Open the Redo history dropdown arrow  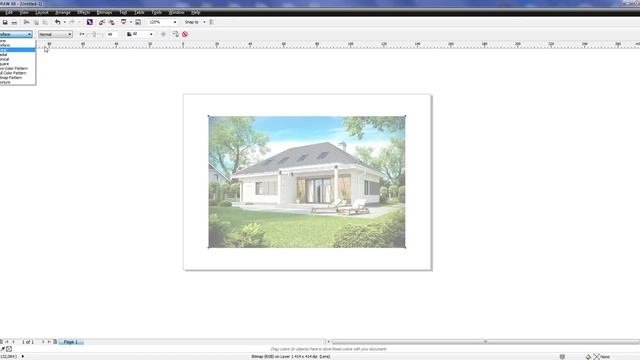pos(79,22)
